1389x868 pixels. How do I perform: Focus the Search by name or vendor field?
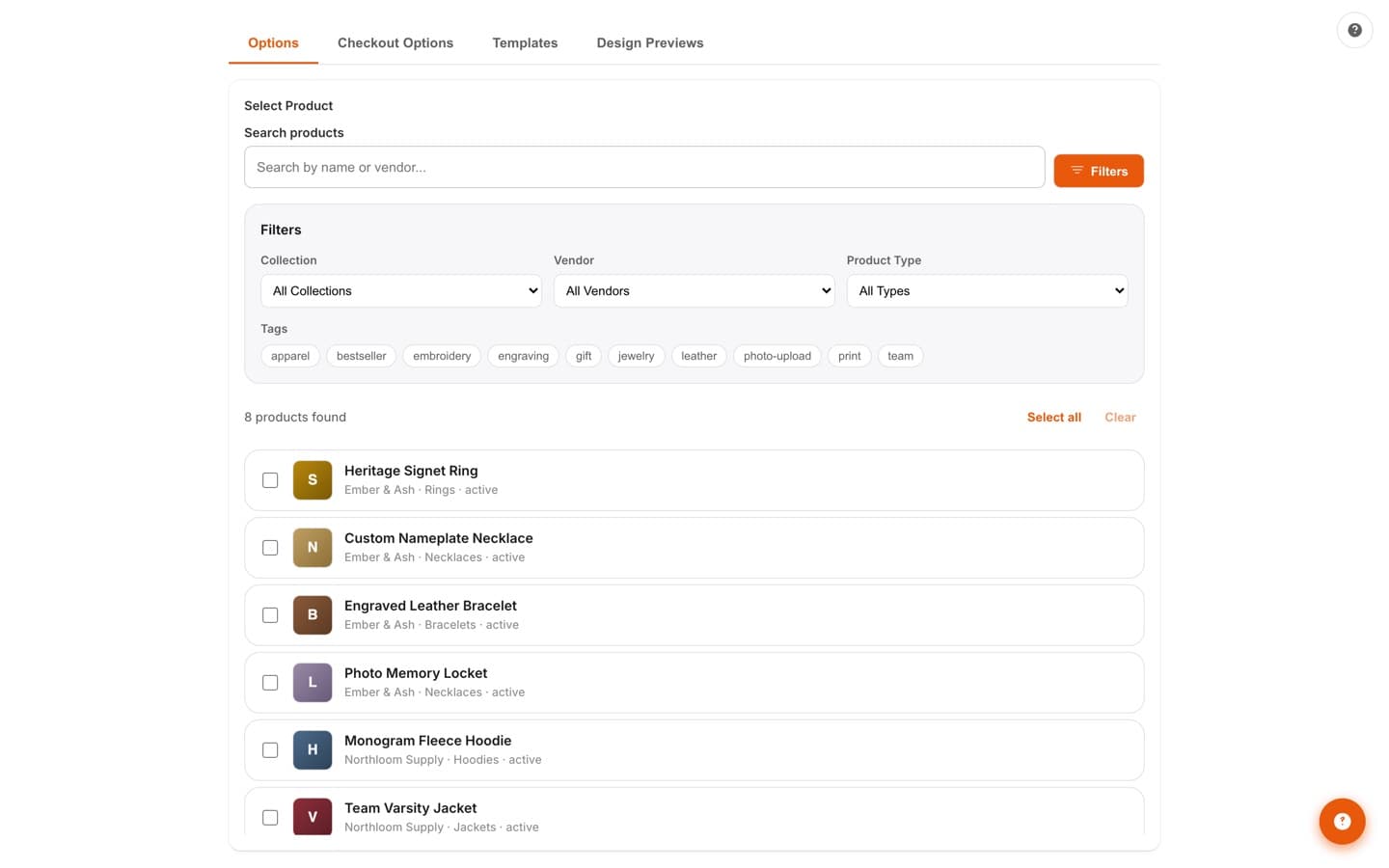click(x=644, y=167)
